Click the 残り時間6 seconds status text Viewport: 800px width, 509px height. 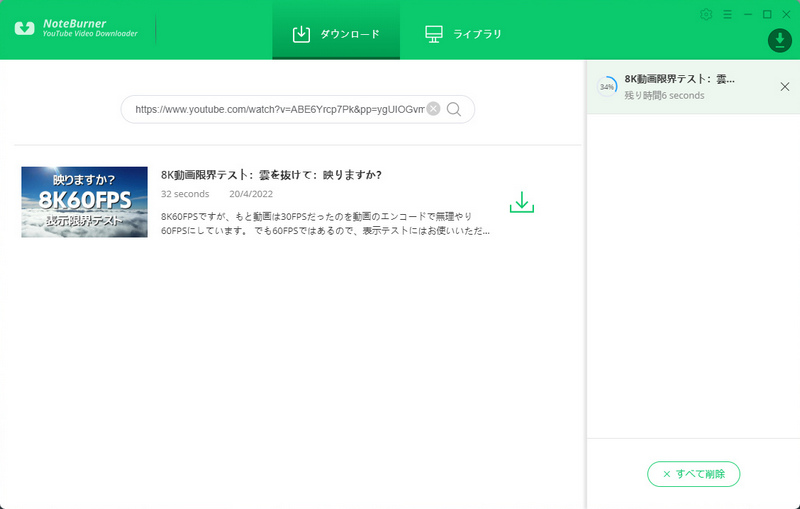[664, 95]
